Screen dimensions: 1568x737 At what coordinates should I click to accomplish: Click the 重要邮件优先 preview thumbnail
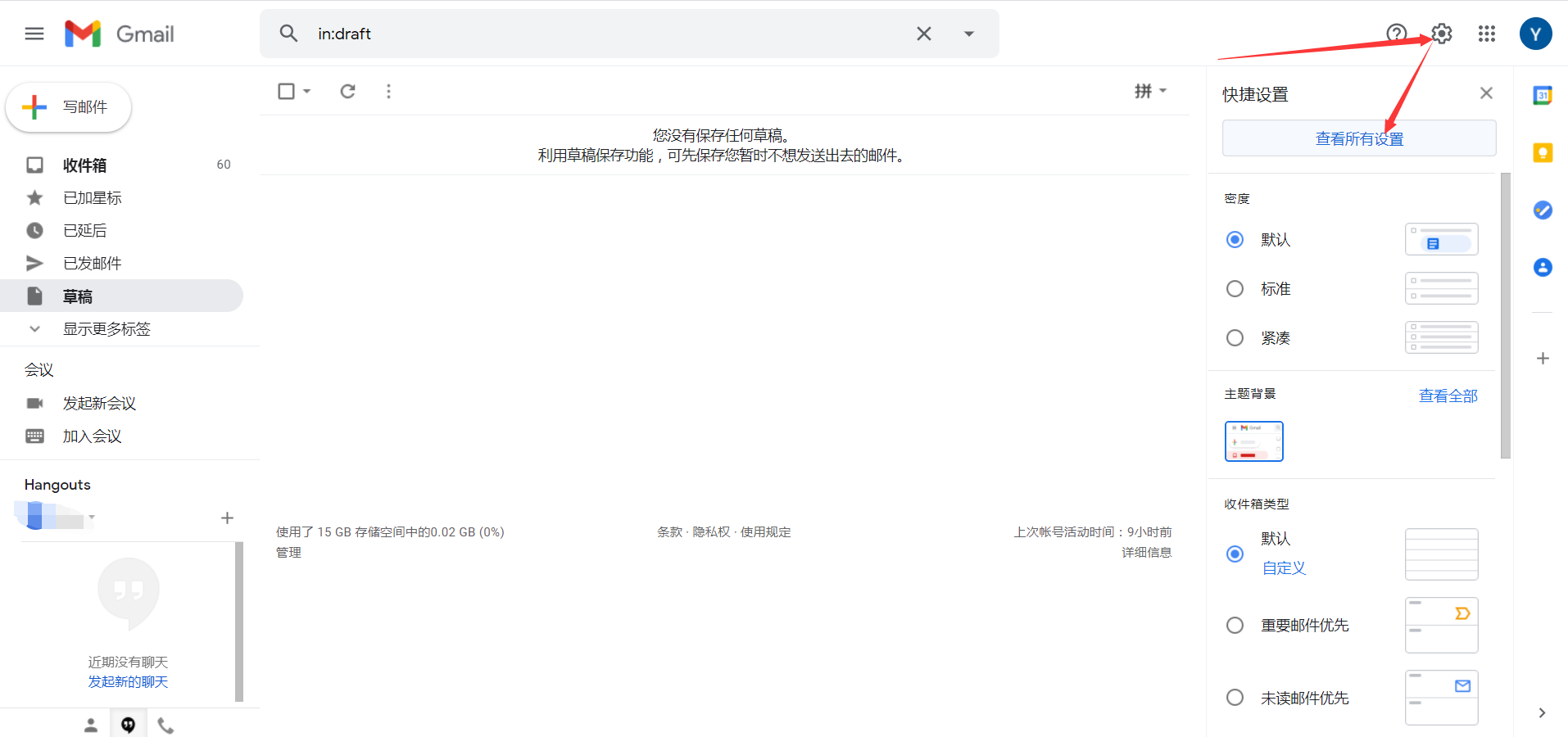pyautogui.click(x=1441, y=626)
